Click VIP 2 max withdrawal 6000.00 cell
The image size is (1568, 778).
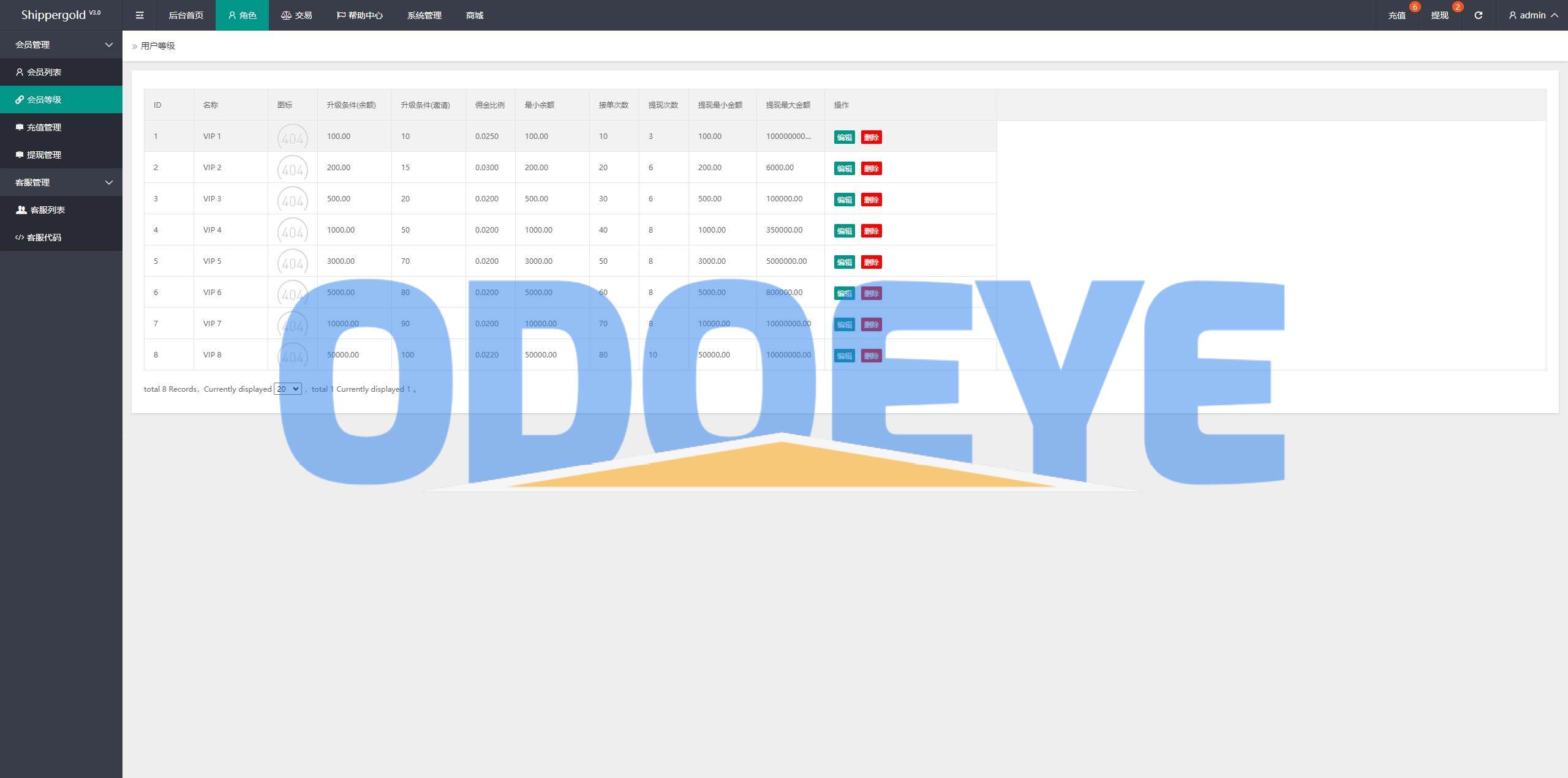tap(791, 167)
